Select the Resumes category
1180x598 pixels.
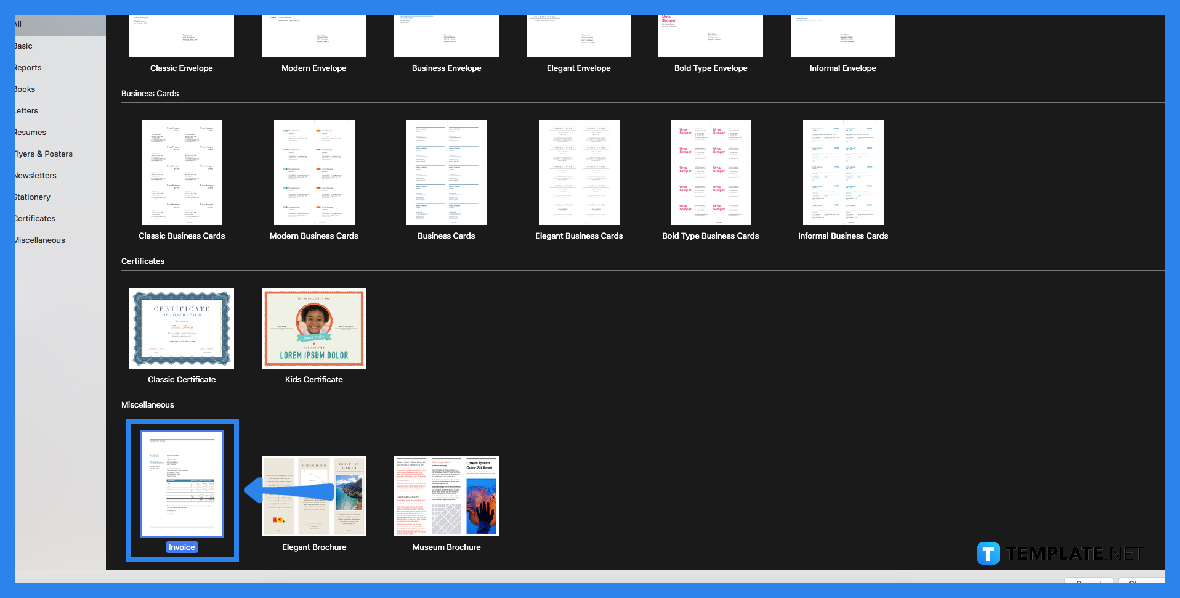point(30,131)
